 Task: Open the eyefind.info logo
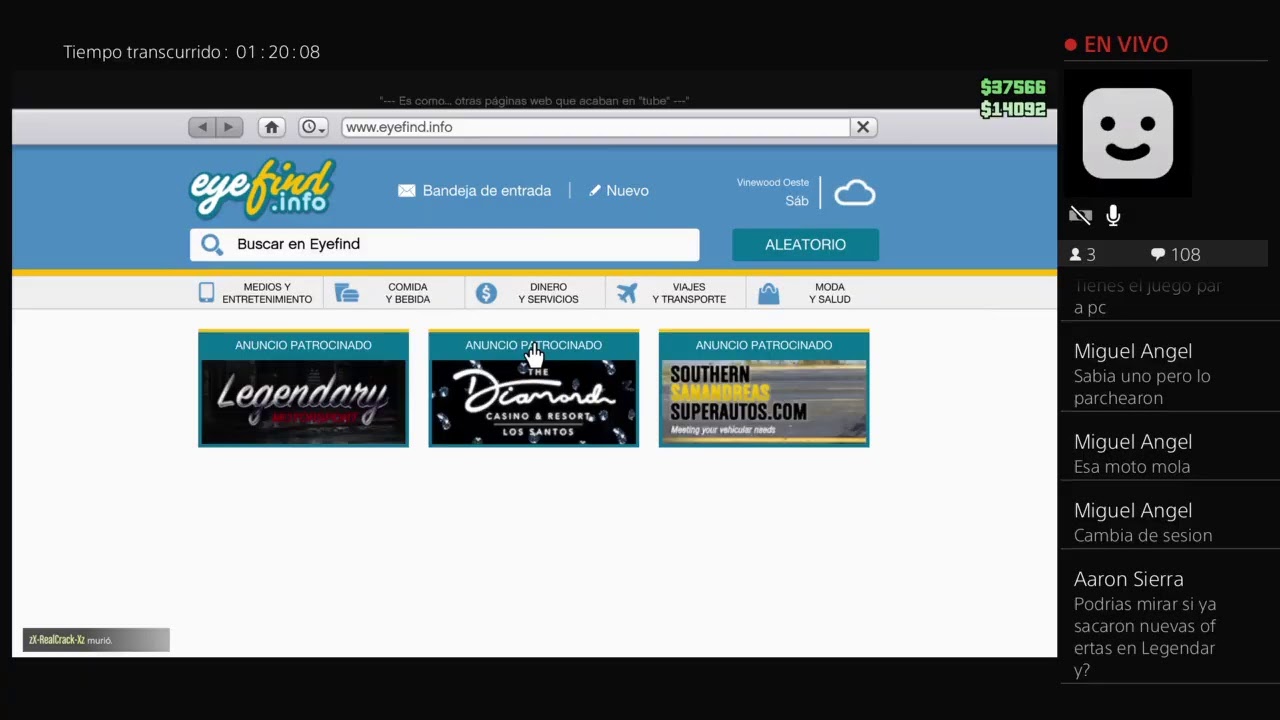click(x=262, y=189)
